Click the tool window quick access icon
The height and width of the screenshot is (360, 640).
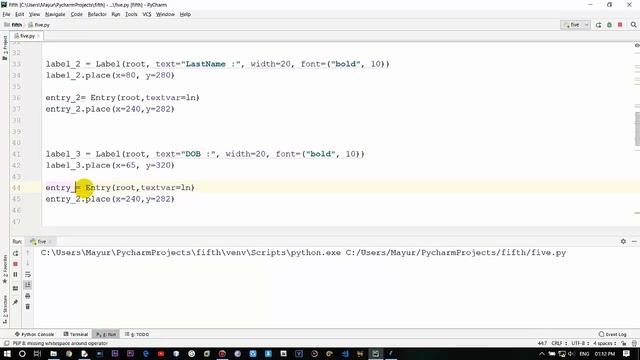coord(7,343)
